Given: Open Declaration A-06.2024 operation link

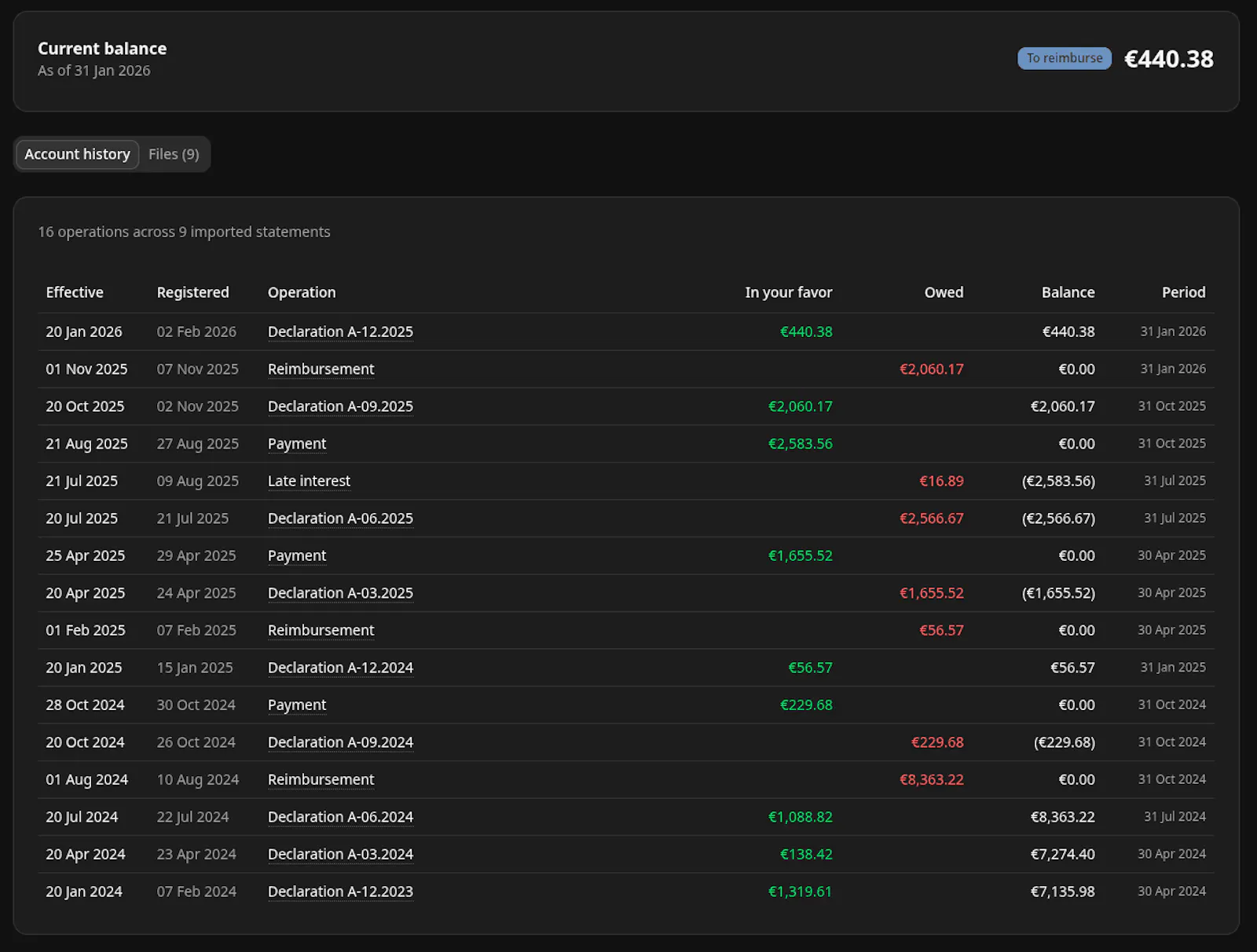Looking at the screenshot, I should point(340,817).
